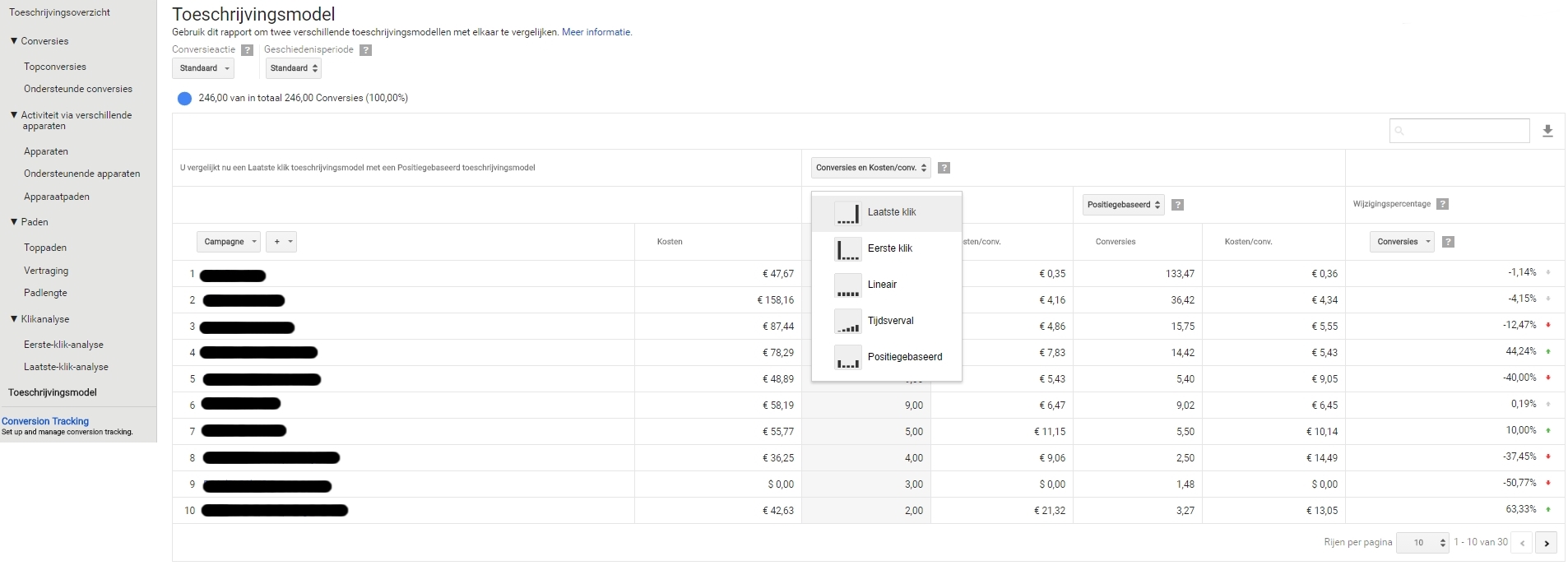Click red down arrow for -12,47% row
This screenshot has width=1568, height=570.
click(1548, 326)
